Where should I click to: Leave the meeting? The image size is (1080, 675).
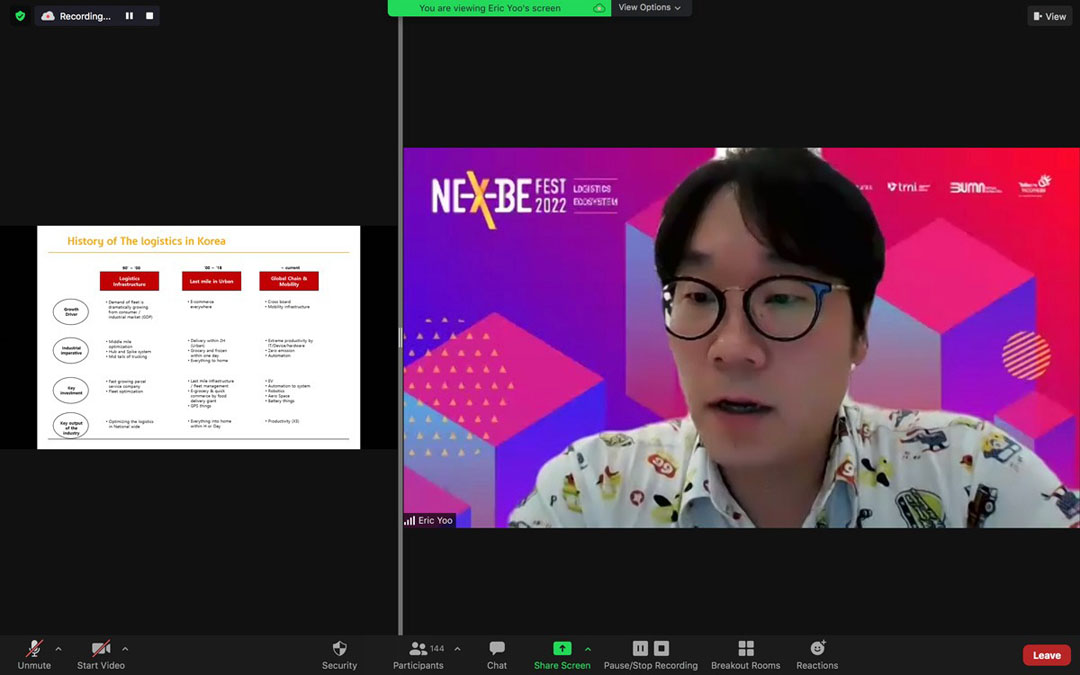click(x=1046, y=655)
